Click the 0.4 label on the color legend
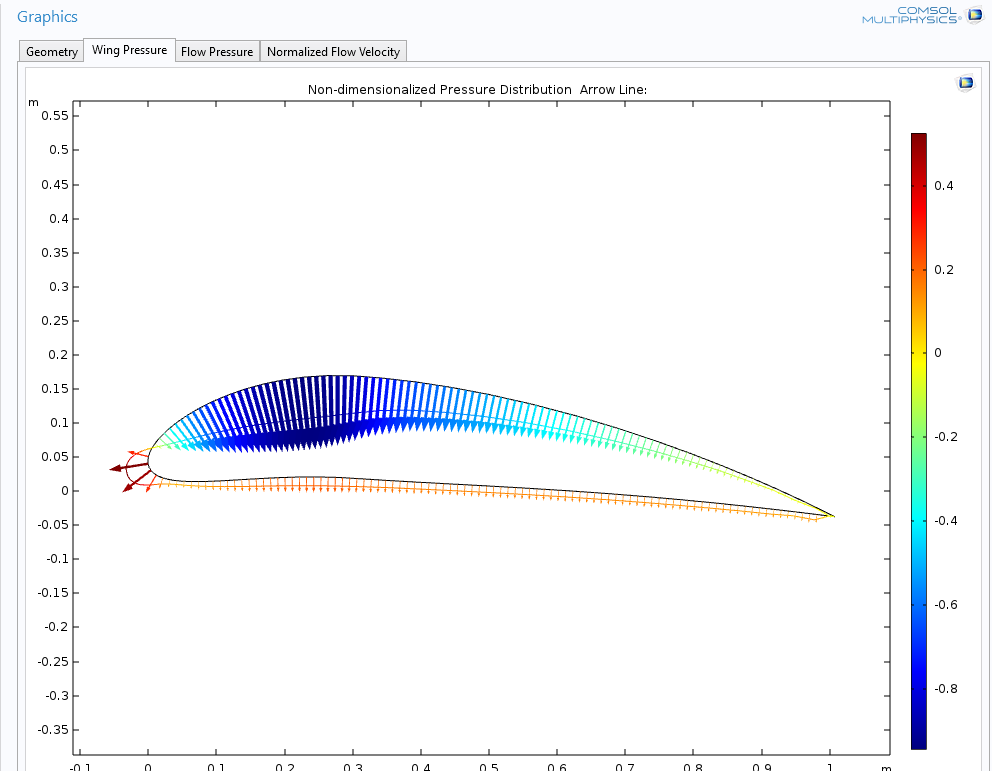The width and height of the screenshot is (992, 771). (x=943, y=185)
